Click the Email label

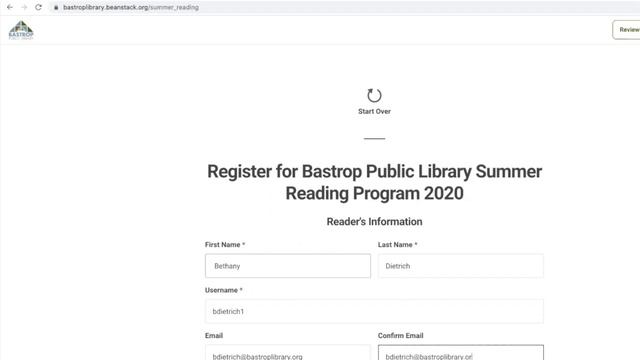coord(214,336)
